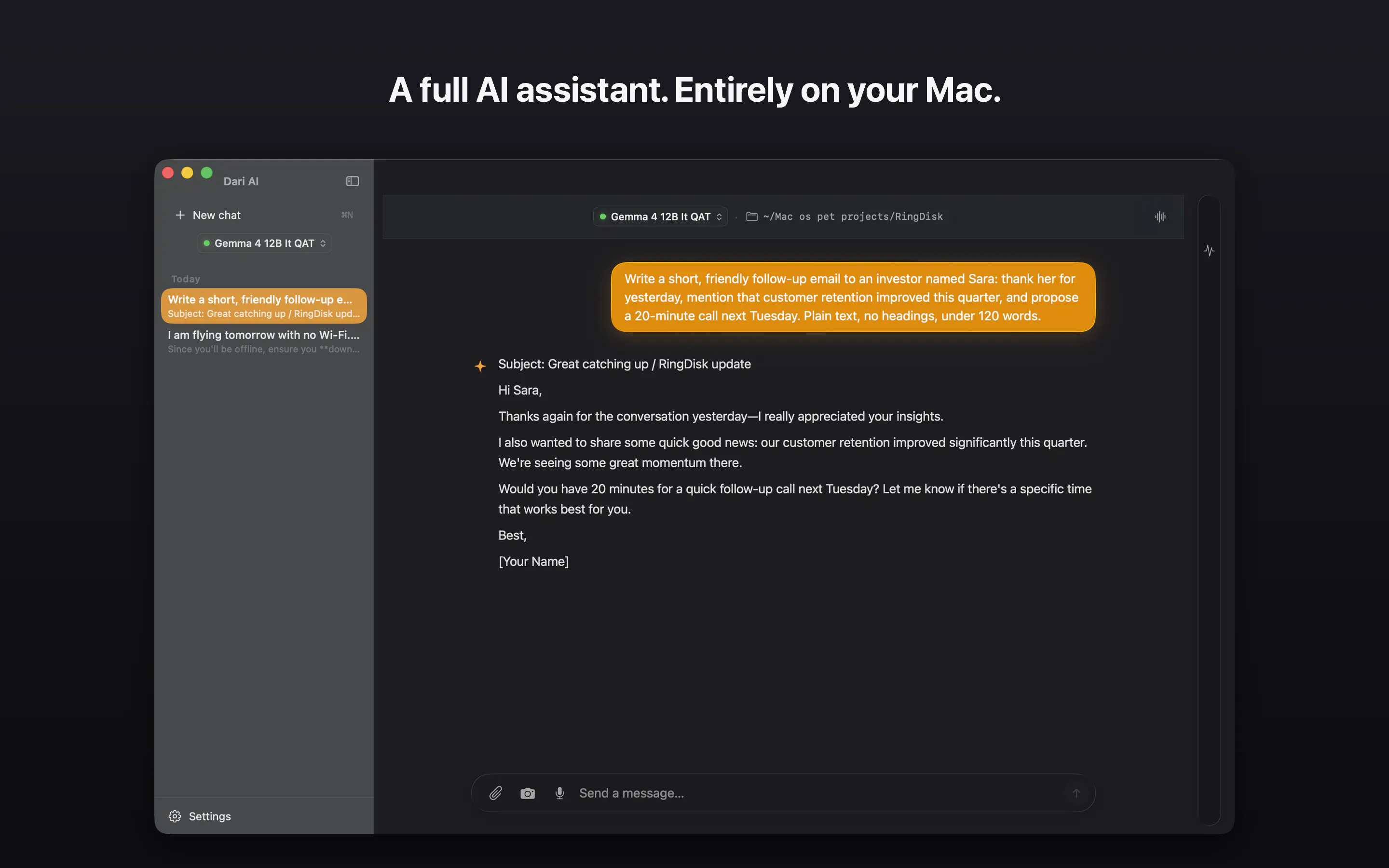Viewport: 1389px width, 868px height.
Task: Attach a file with the paperclip icon
Action: pos(495,793)
